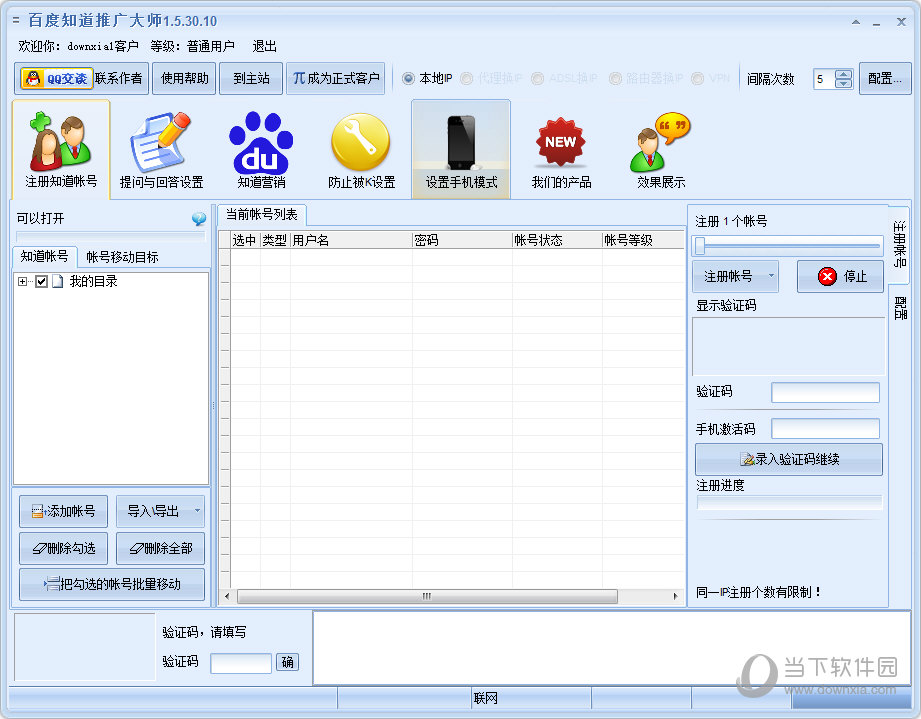This screenshot has width=921, height=719.
Task: Go 到主站
Action: tap(251, 78)
